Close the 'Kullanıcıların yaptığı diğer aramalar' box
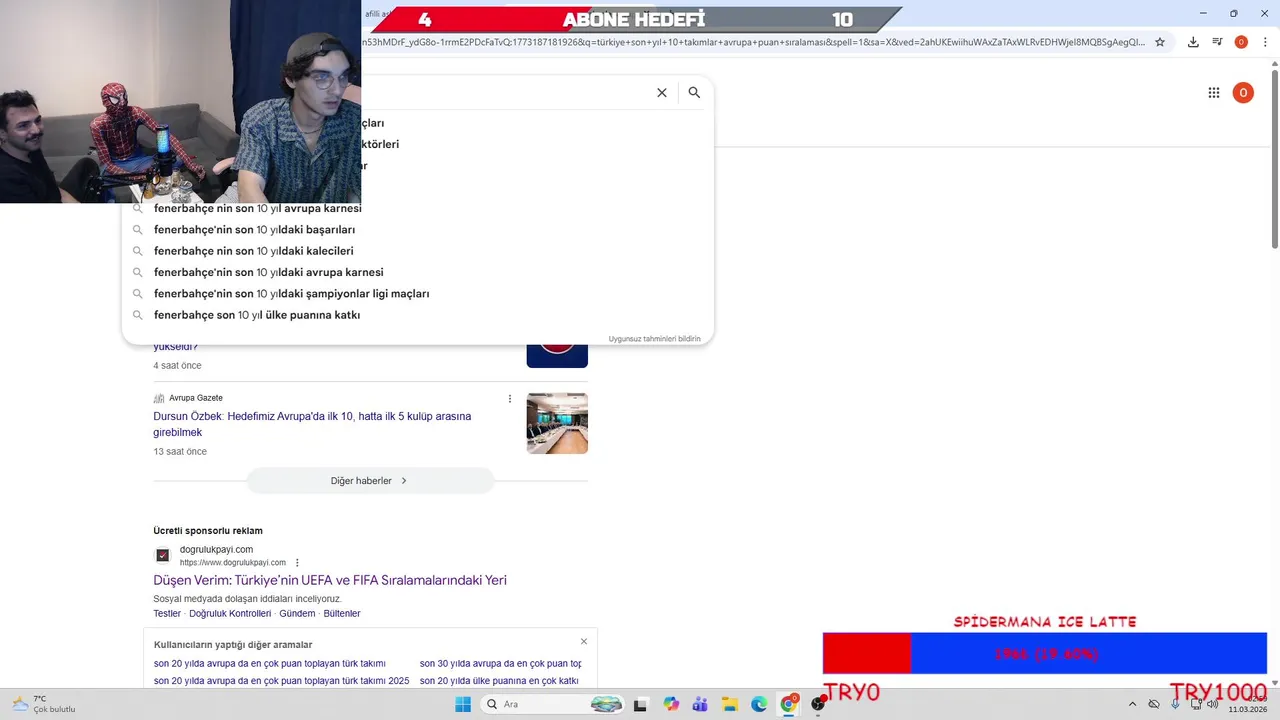1280x720 pixels. [584, 641]
